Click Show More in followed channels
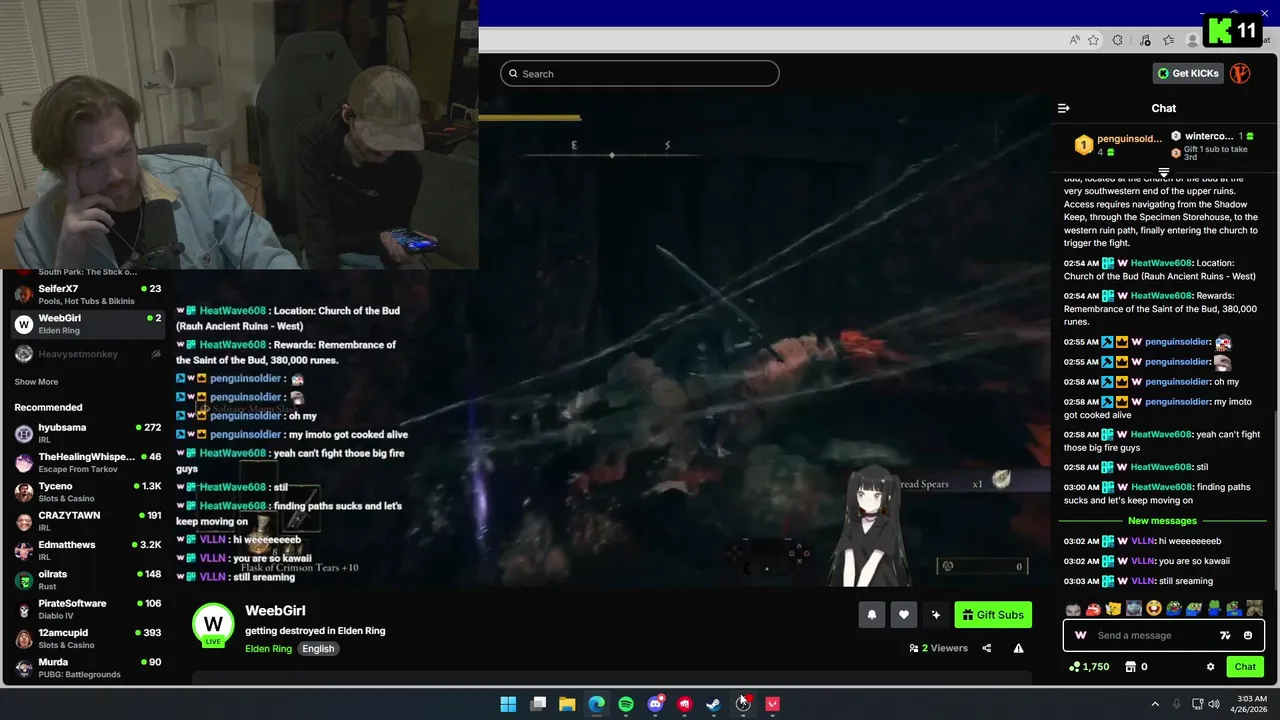The height and width of the screenshot is (720, 1280). pyautogui.click(x=36, y=382)
